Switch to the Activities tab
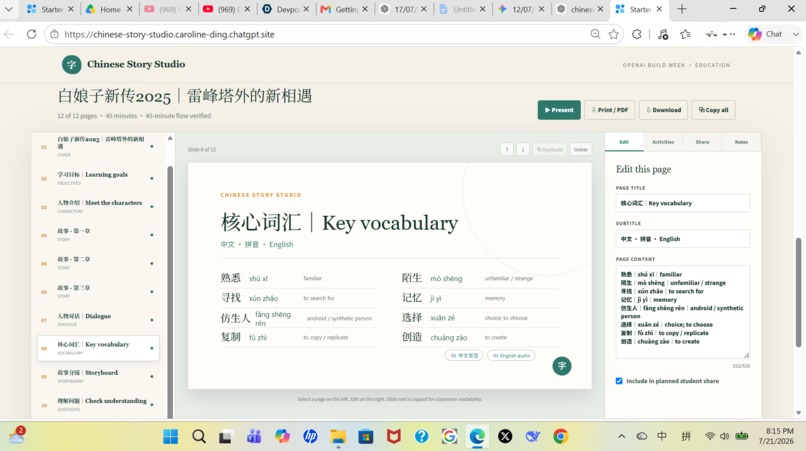This screenshot has height=451, width=806. pyautogui.click(x=663, y=142)
